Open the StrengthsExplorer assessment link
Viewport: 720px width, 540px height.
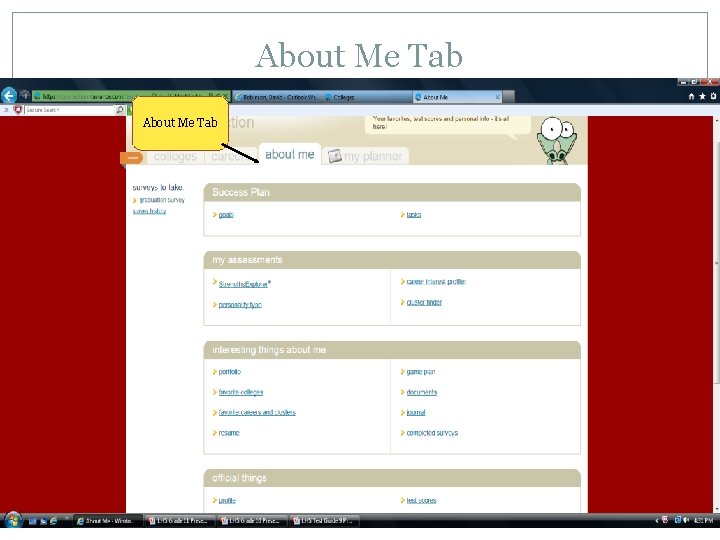point(243,284)
